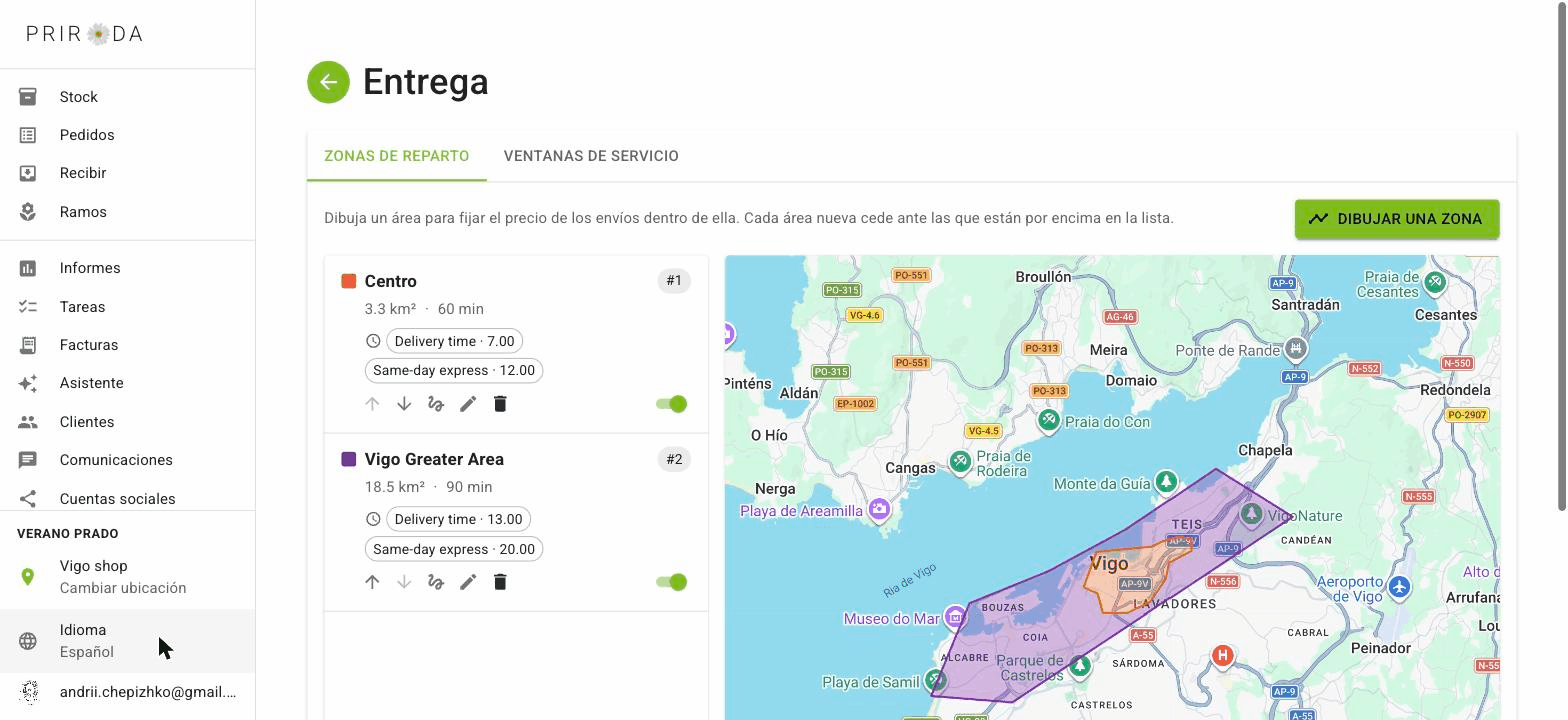
Task: Click the Clientes people icon
Action: pos(28,422)
